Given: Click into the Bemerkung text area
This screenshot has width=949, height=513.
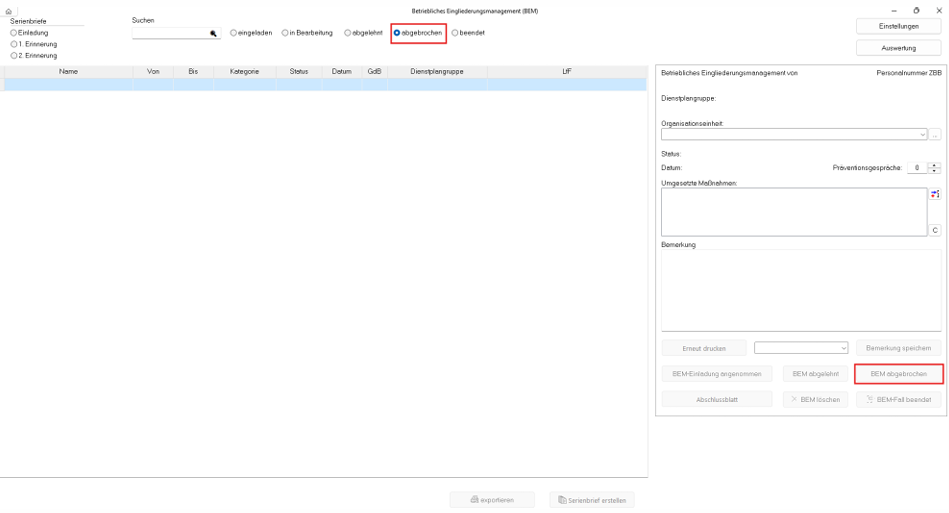Looking at the screenshot, I should click(801, 290).
